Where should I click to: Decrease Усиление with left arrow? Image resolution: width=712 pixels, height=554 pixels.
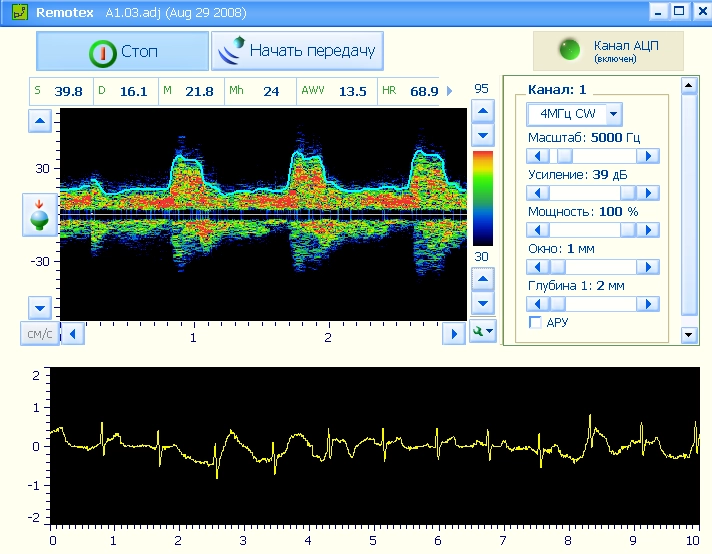coord(538,193)
